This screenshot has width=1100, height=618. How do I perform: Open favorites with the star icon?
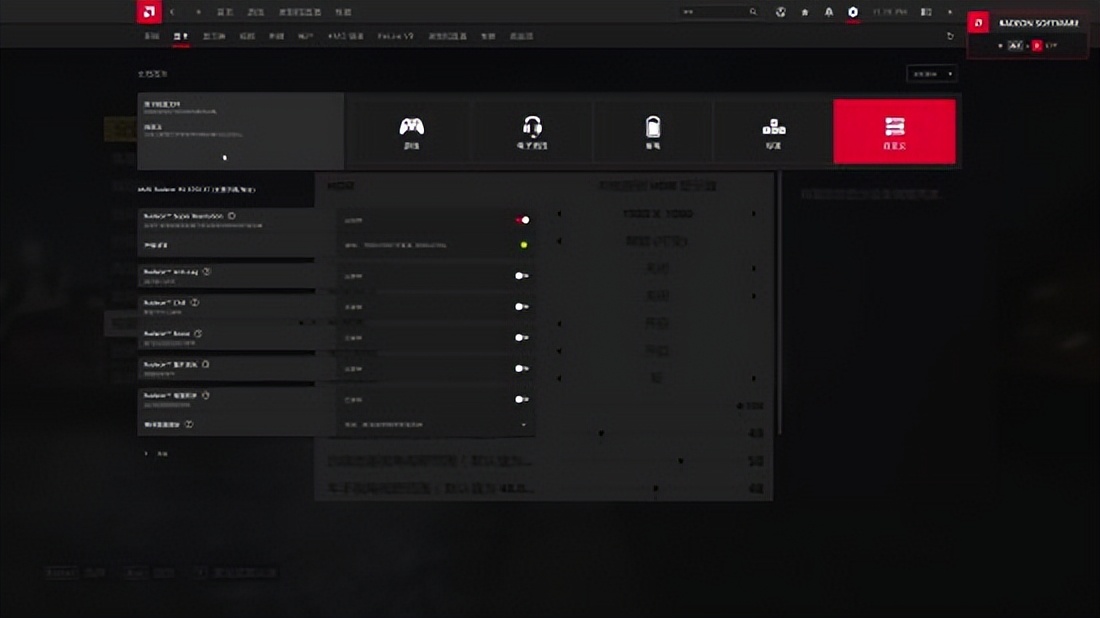coord(805,12)
